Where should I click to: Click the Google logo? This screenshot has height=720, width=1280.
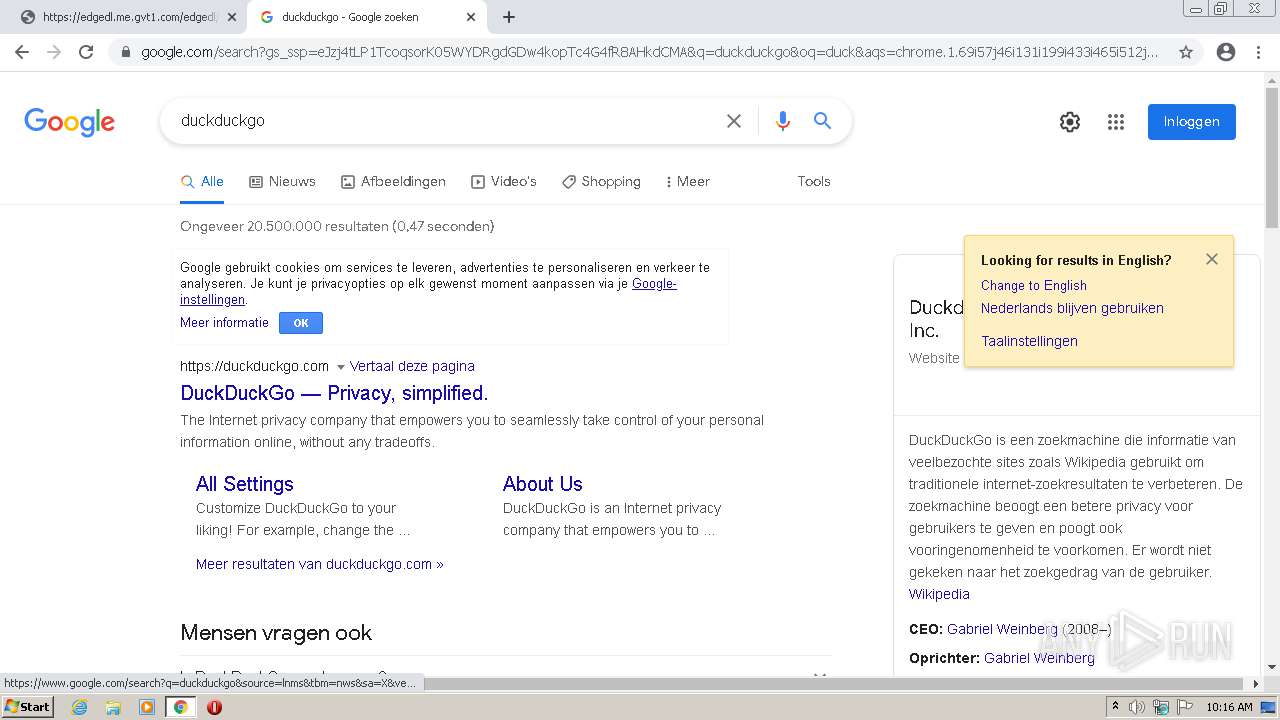(70, 122)
